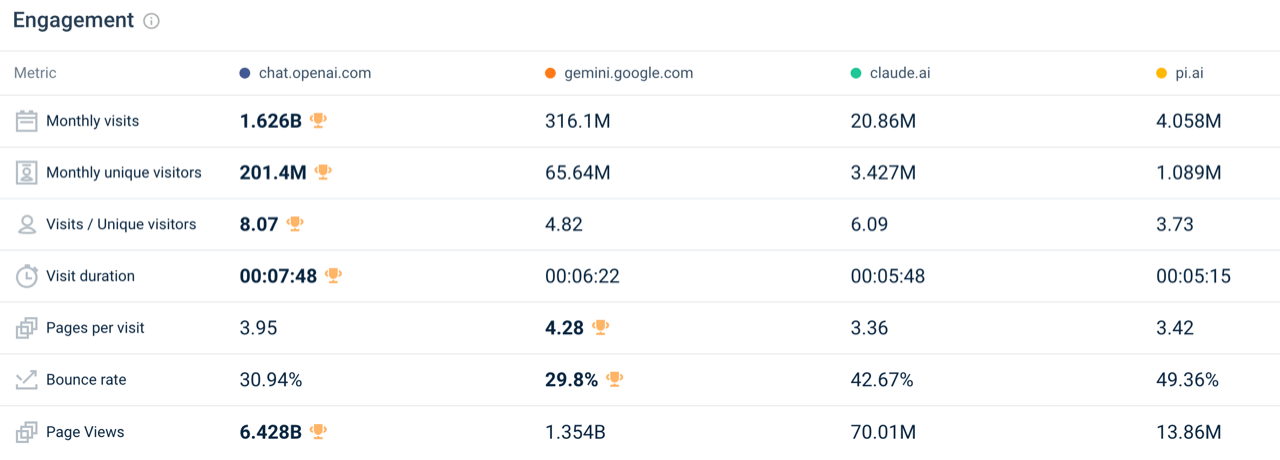Click the info icon beside Engagement heading
Image resolution: width=1280 pixels, height=460 pixels.
pyautogui.click(x=152, y=21)
